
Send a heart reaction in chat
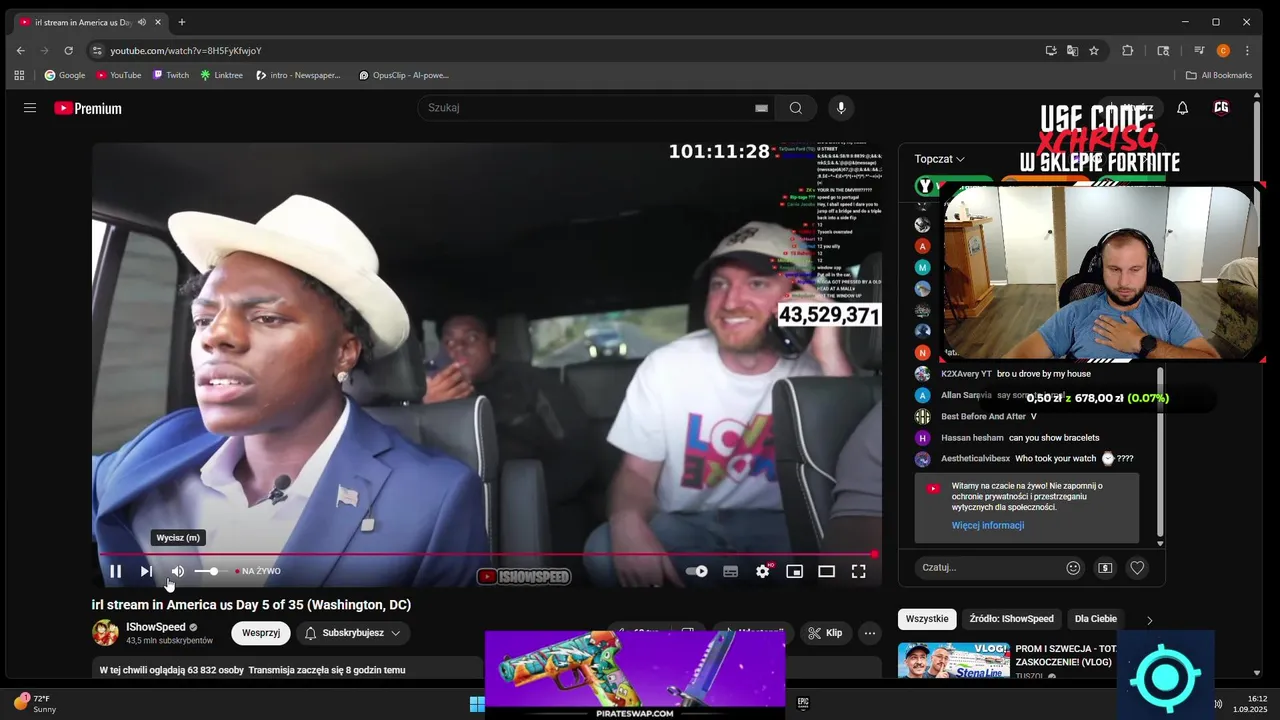[x=1137, y=567]
